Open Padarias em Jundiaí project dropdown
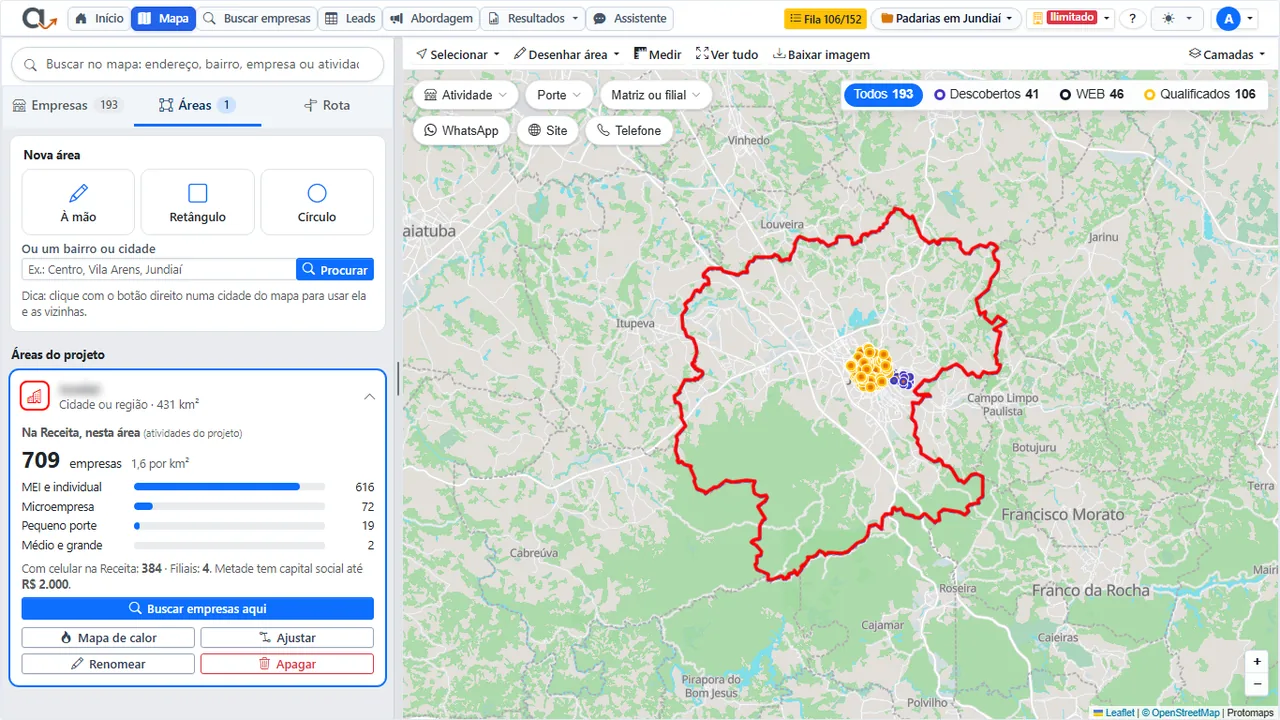The width and height of the screenshot is (1280, 720). point(946,19)
